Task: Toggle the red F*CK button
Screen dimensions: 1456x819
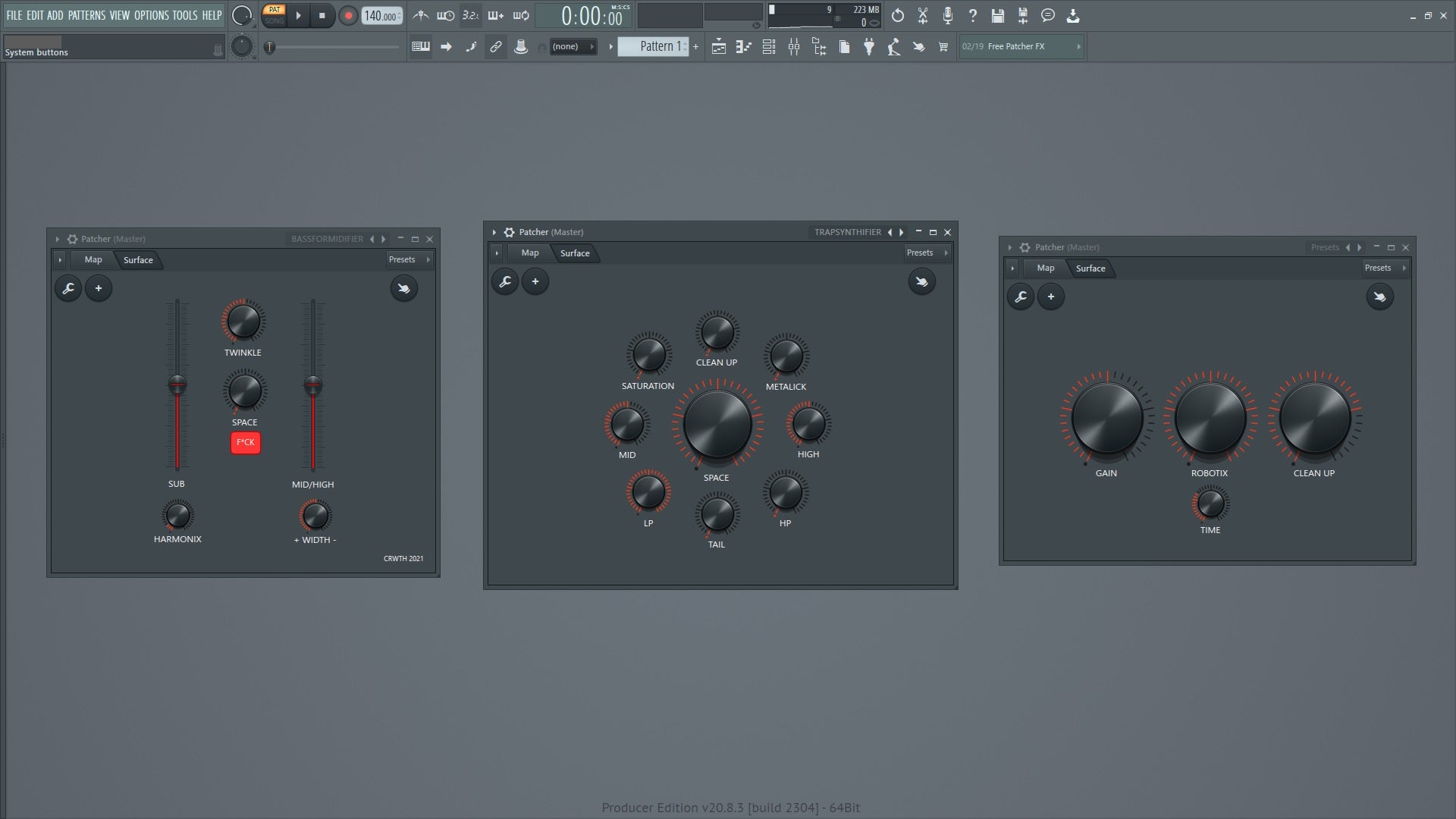Action: point(245,442)
